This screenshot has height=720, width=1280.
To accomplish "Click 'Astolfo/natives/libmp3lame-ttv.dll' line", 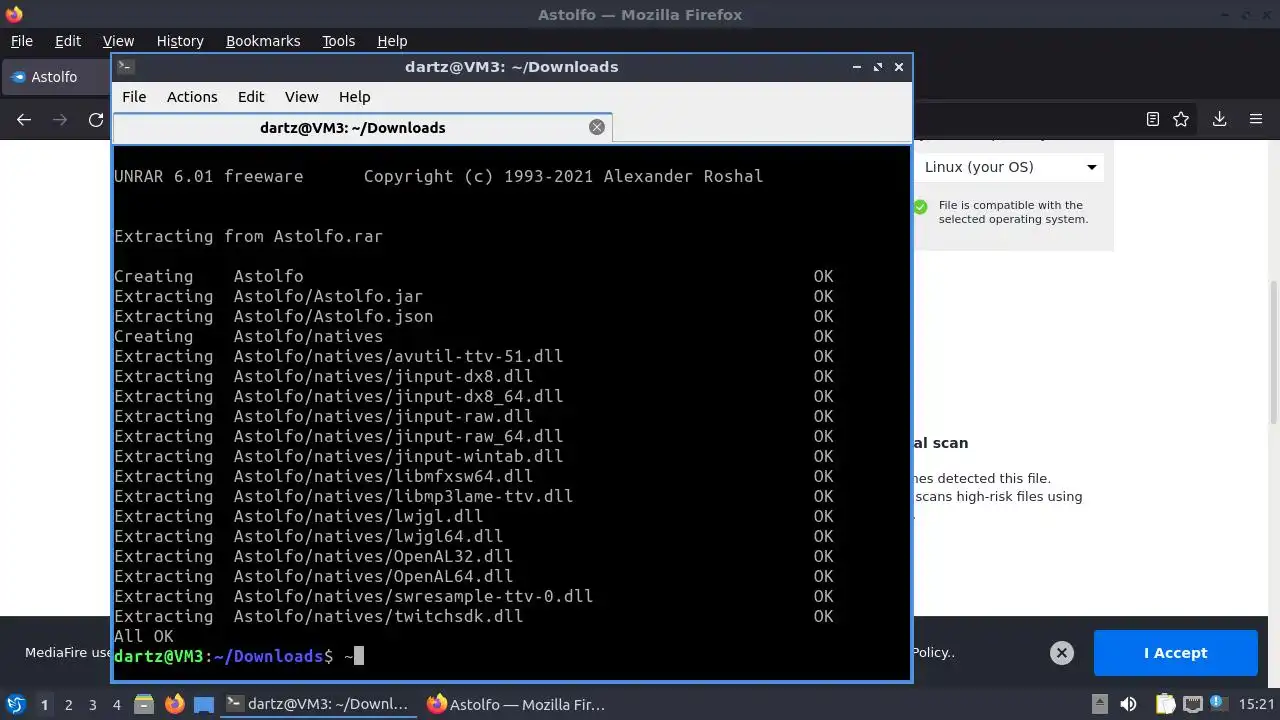I will click(x=403, y=496).
